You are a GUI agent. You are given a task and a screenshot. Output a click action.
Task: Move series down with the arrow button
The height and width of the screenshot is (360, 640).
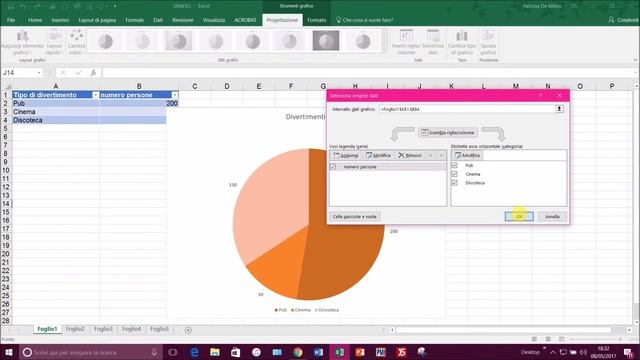click(x=441, y=156)
